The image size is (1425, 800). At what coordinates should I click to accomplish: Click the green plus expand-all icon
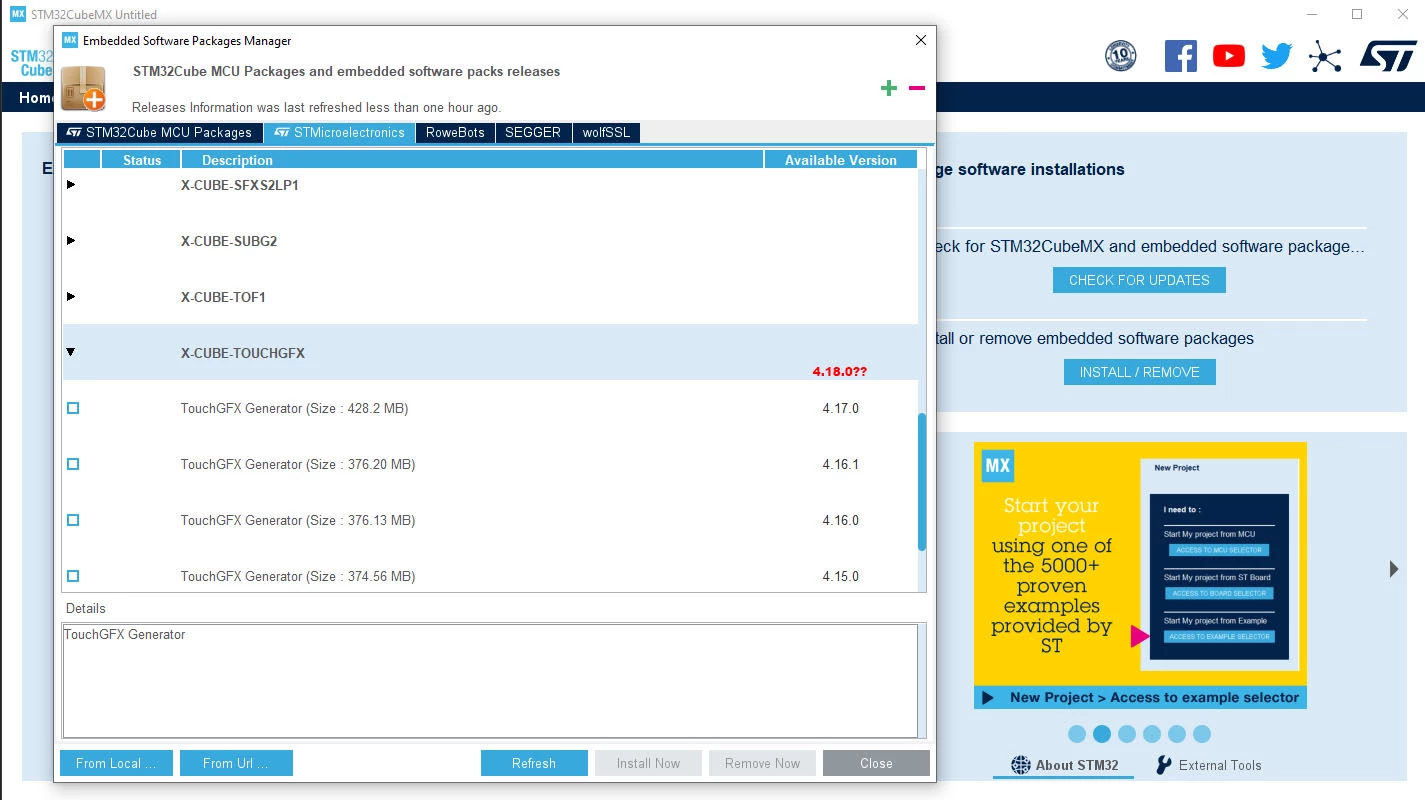[888, 88]
